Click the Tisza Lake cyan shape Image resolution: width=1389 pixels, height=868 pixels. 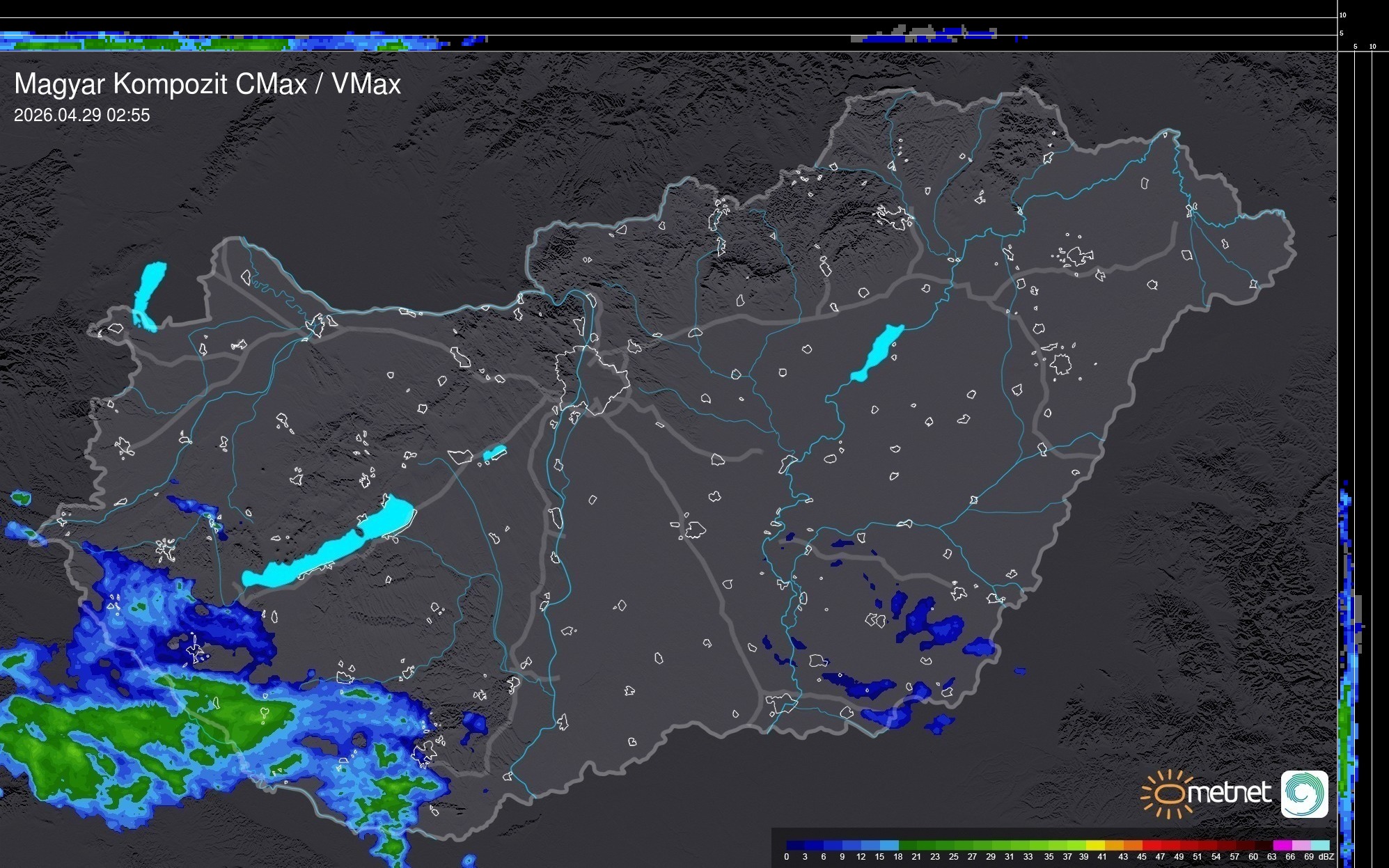click(877, 353)
